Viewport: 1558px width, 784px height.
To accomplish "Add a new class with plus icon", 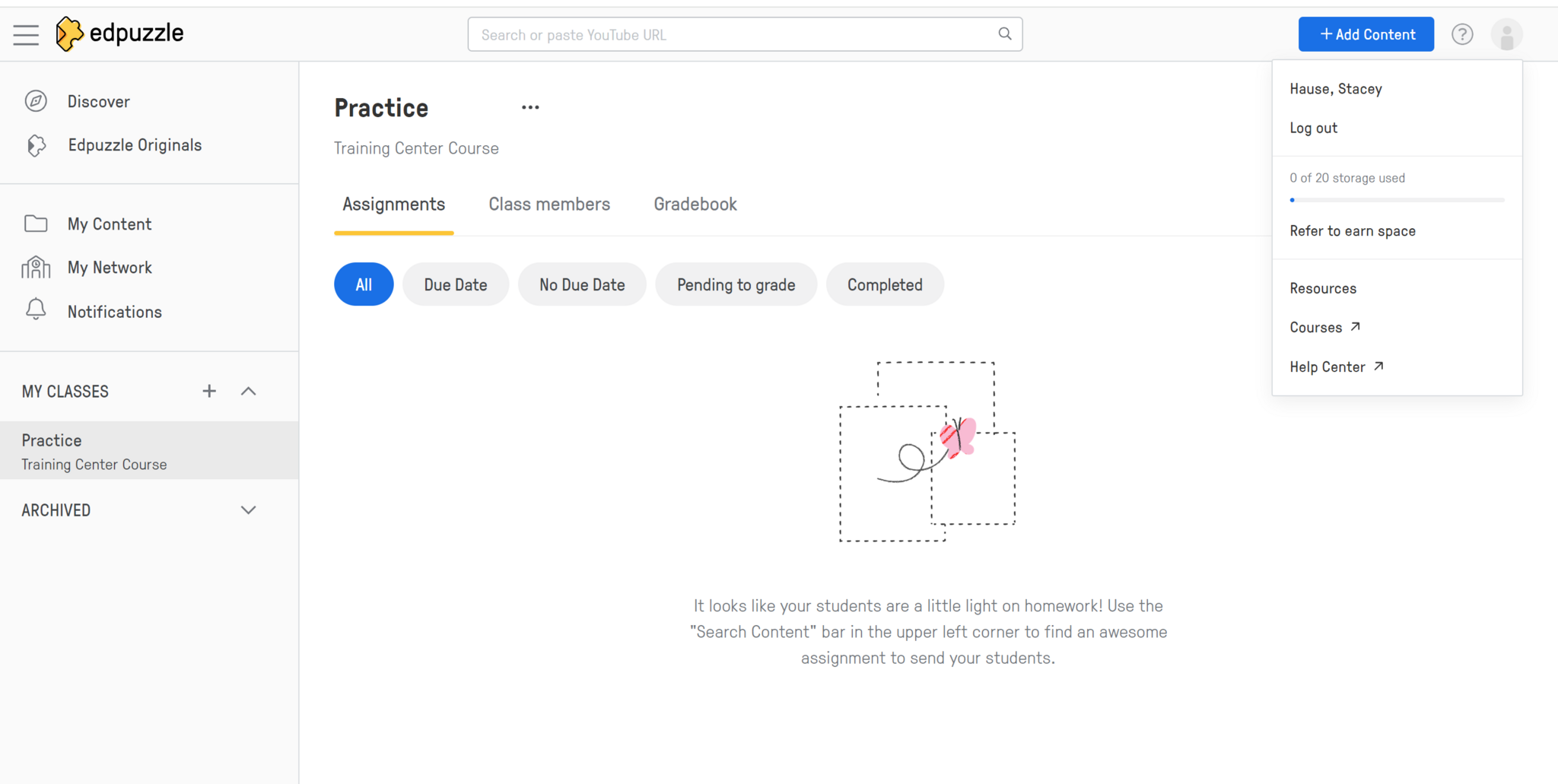I will click(x=209, y=391).
